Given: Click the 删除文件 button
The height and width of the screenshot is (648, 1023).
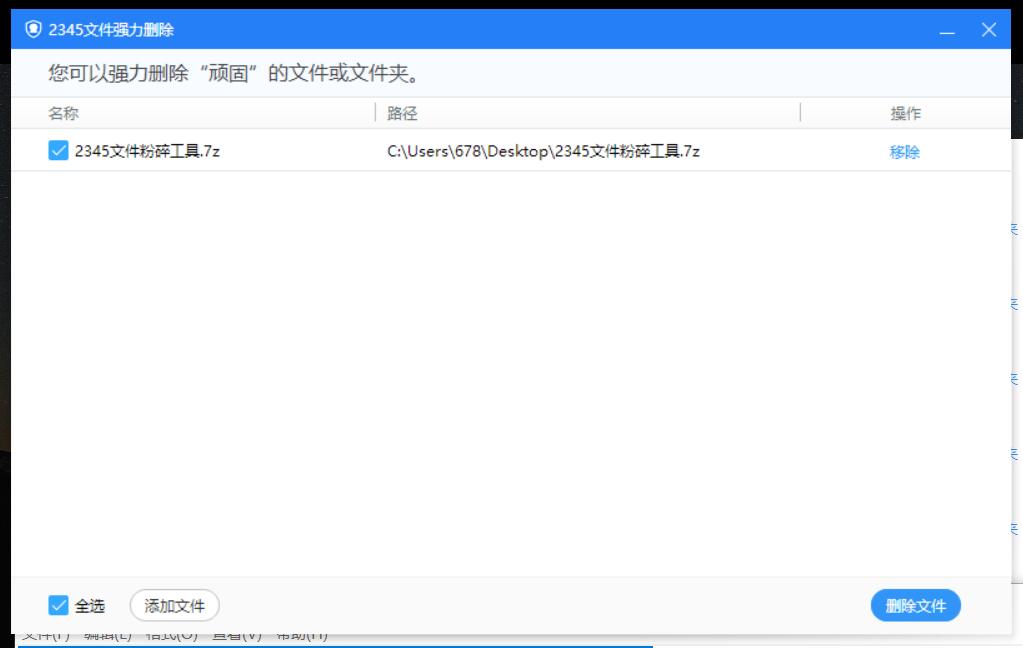Looking at the screenshot, I should pos(915,606).
